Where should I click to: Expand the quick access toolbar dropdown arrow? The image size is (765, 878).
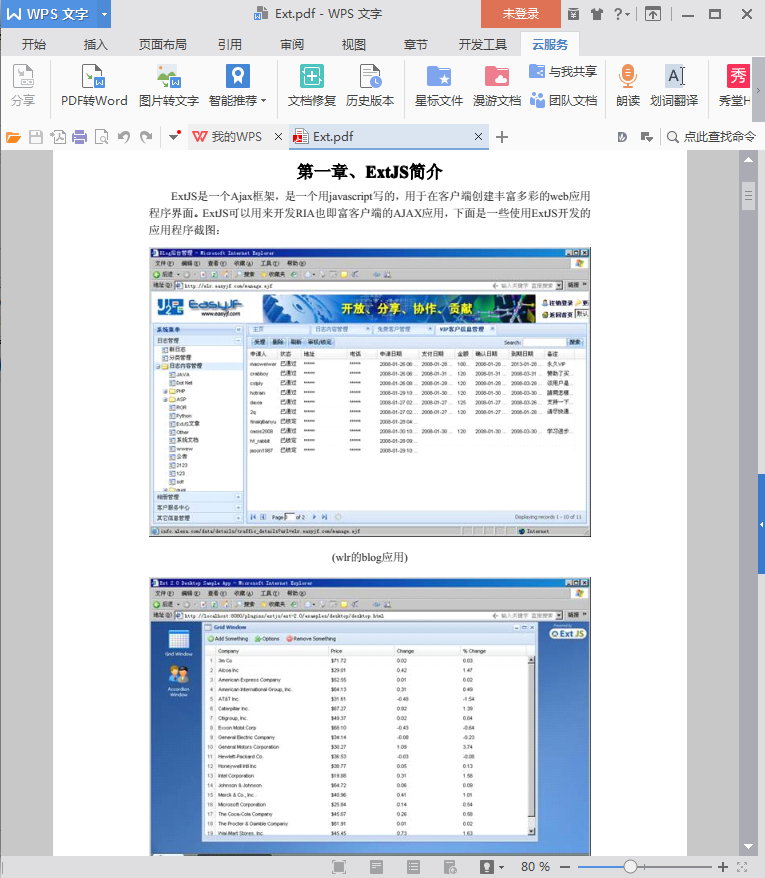coord(174,137)
